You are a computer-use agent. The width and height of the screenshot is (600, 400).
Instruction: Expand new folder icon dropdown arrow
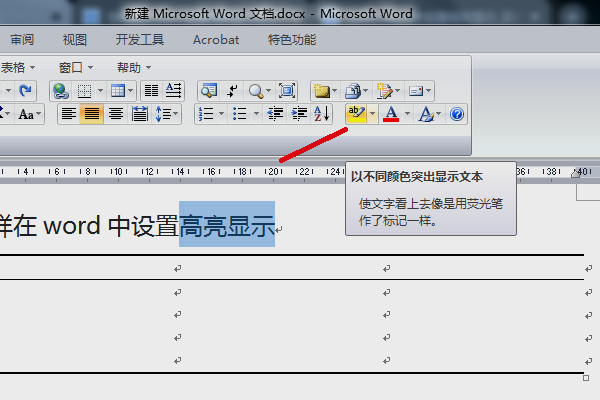[x=334, y=91]
